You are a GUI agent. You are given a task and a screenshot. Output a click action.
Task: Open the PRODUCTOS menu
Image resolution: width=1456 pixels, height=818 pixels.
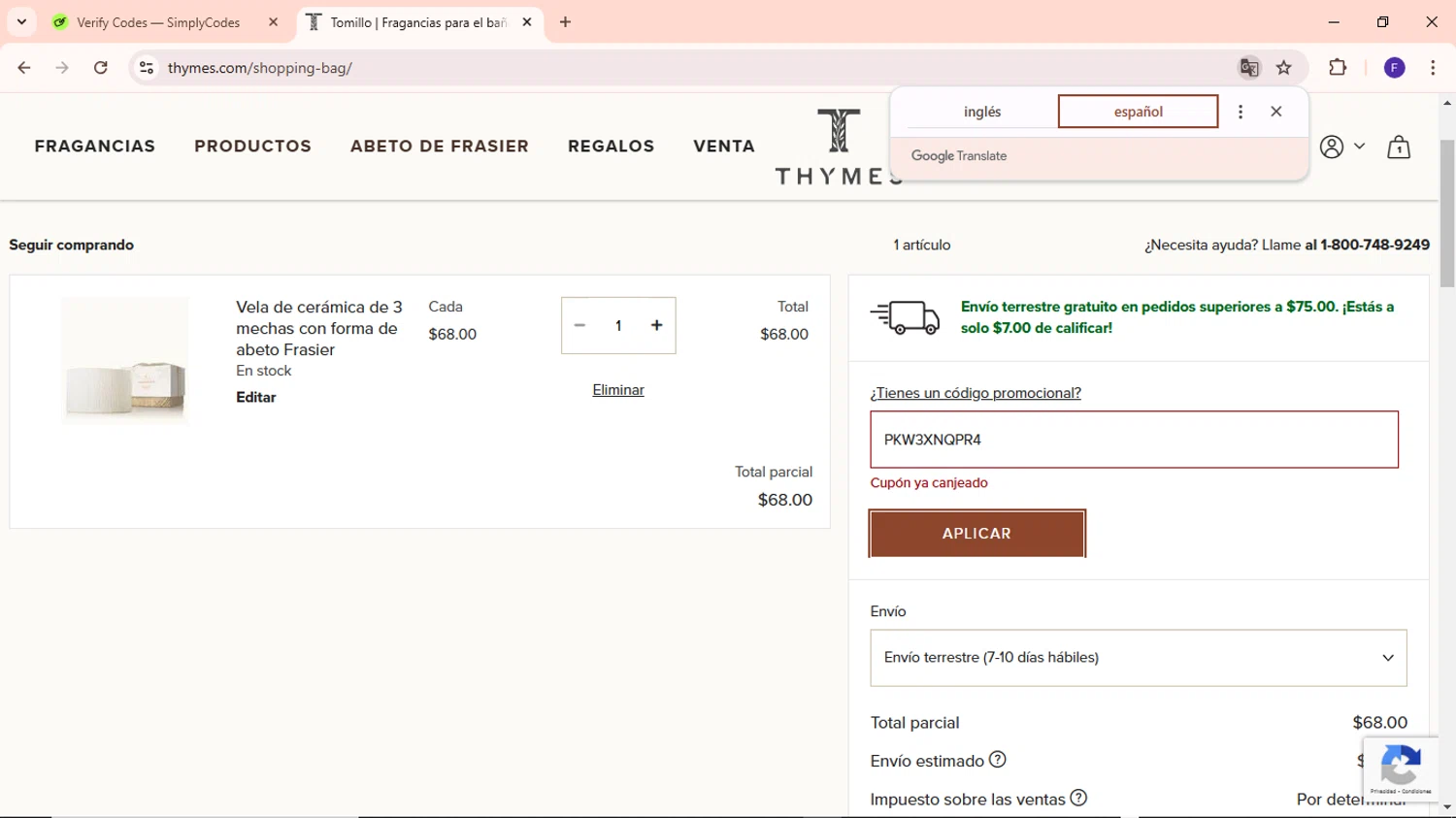tap(252, 147)
